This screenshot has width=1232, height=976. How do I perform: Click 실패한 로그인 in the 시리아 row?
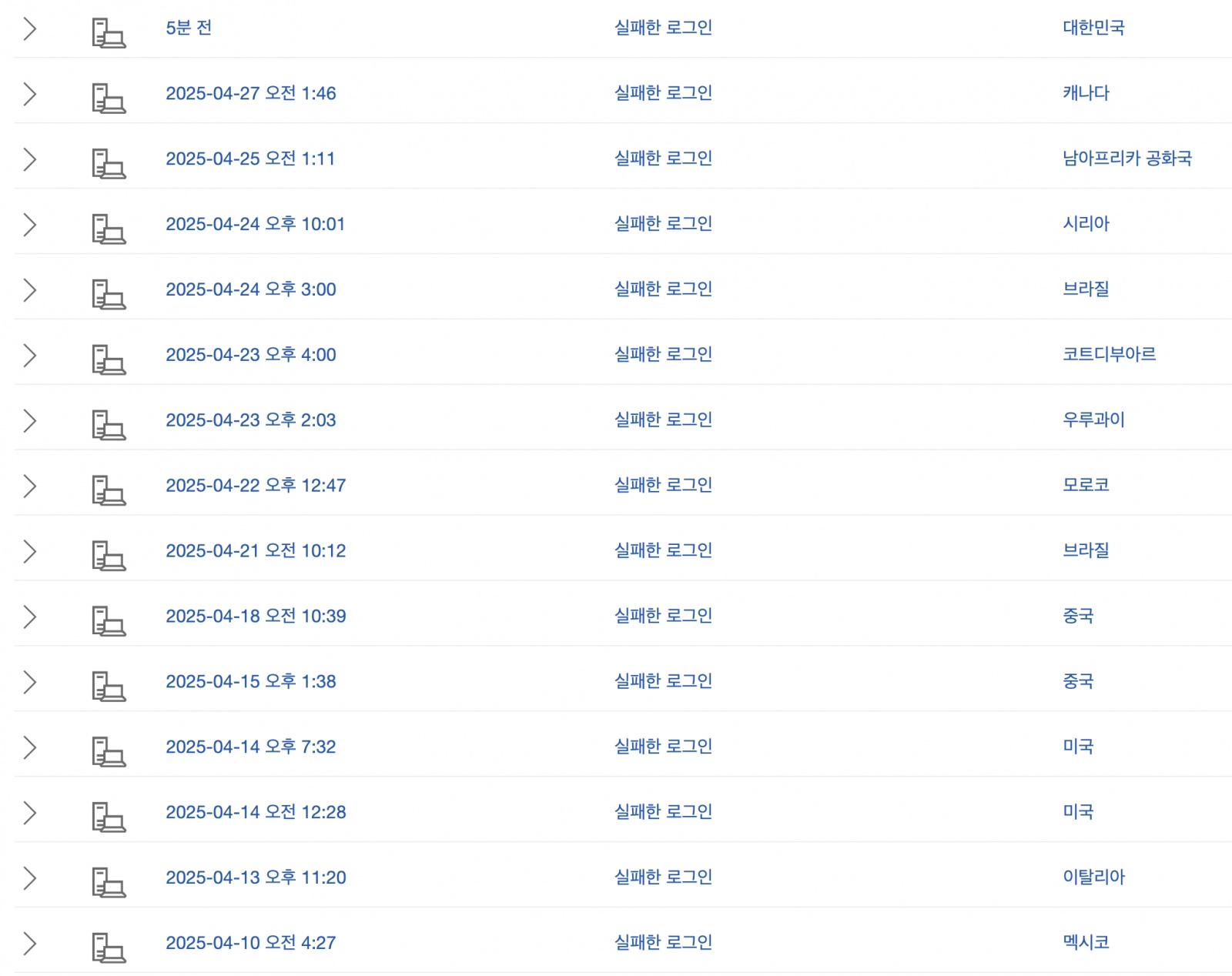click(x=663, y=224)
